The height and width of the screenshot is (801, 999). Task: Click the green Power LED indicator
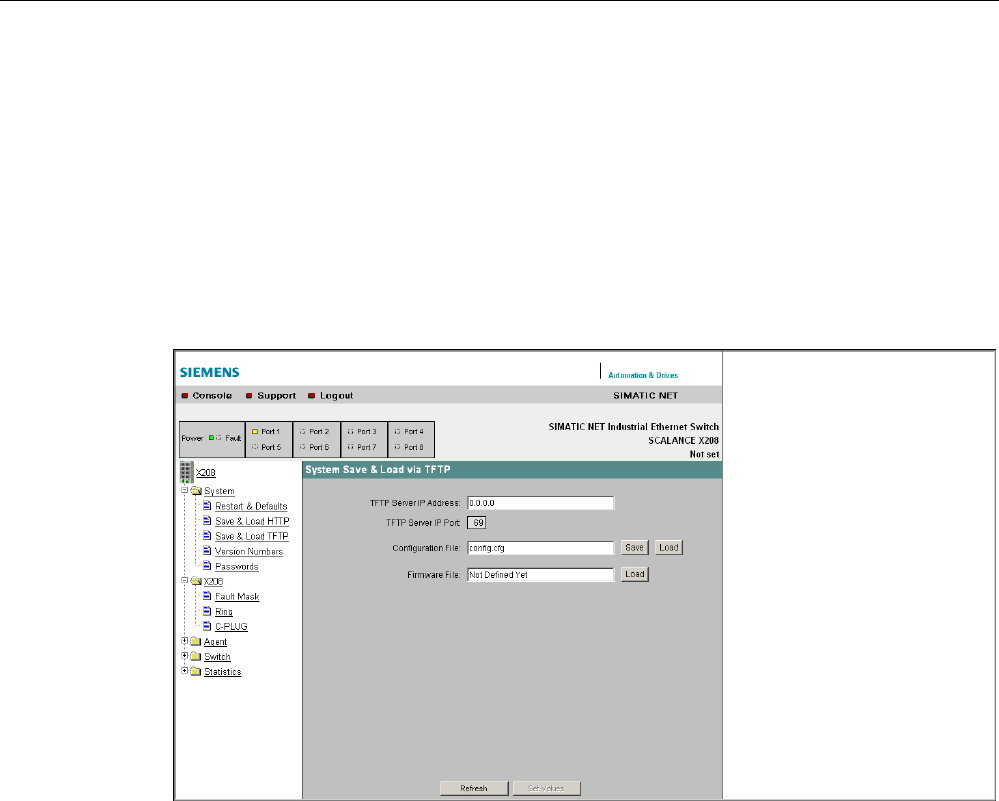212,438
